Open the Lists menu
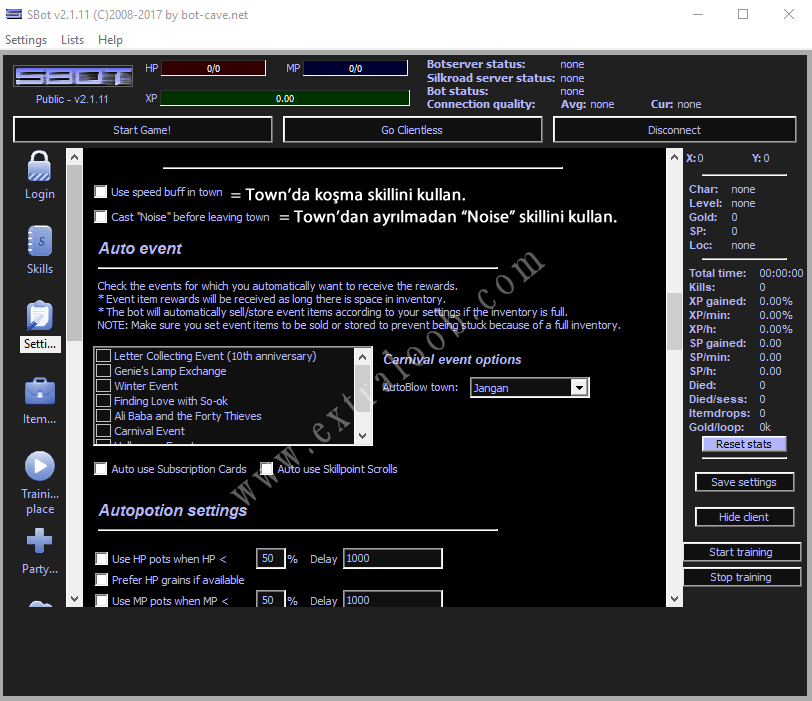This screenshot has height=701, width=812. coord(72,40)
